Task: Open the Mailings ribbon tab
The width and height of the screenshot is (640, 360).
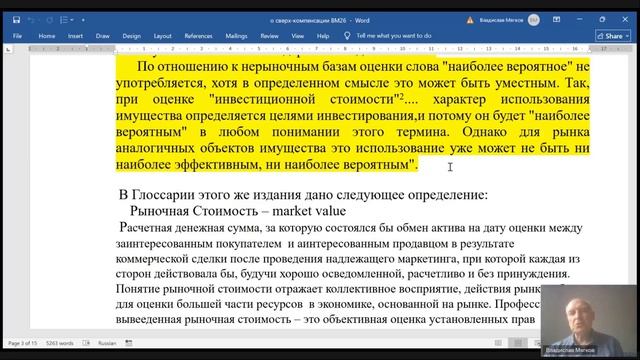Action: [236, 36]
